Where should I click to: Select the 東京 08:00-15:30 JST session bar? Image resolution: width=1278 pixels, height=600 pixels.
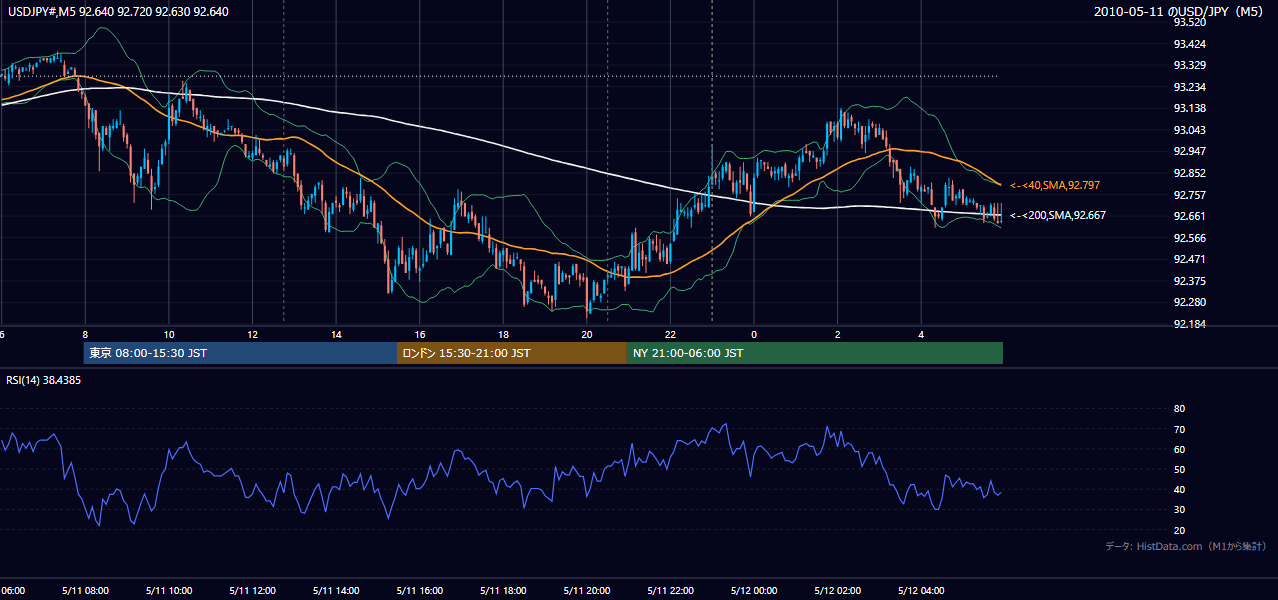pyautogui.click(x=240, y=353)
